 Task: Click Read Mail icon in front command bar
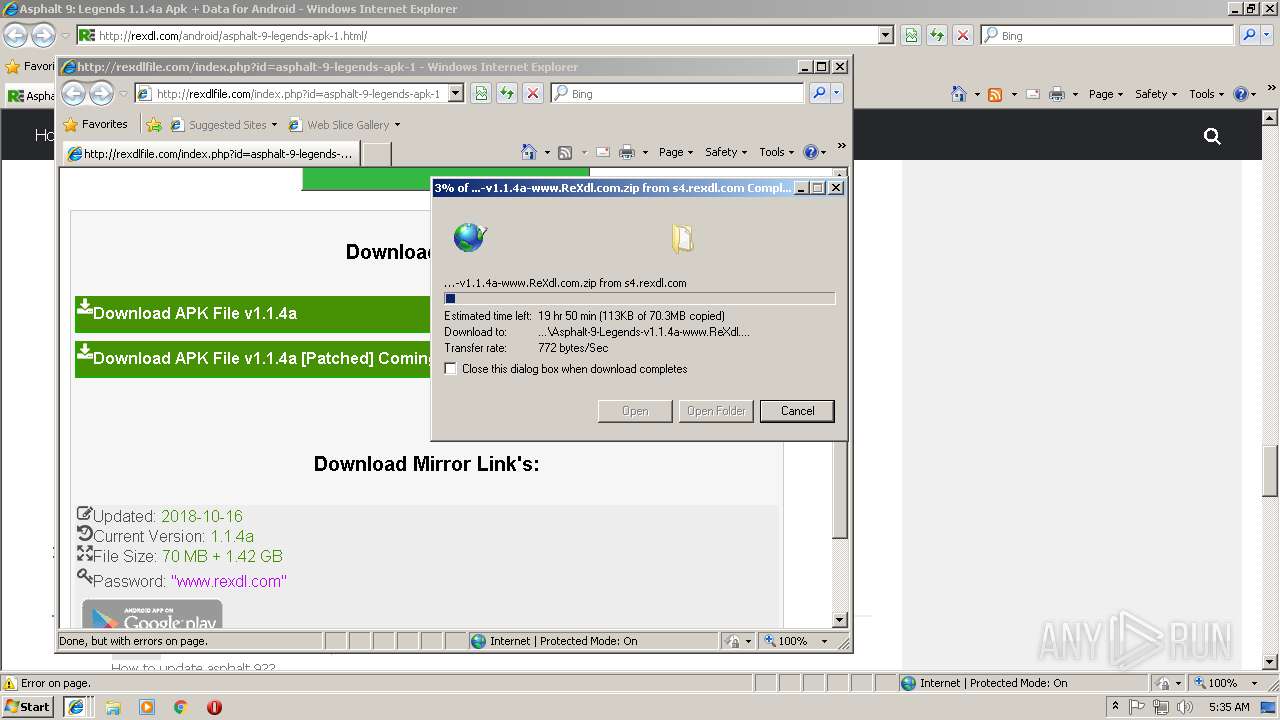(x=603, y=152)
